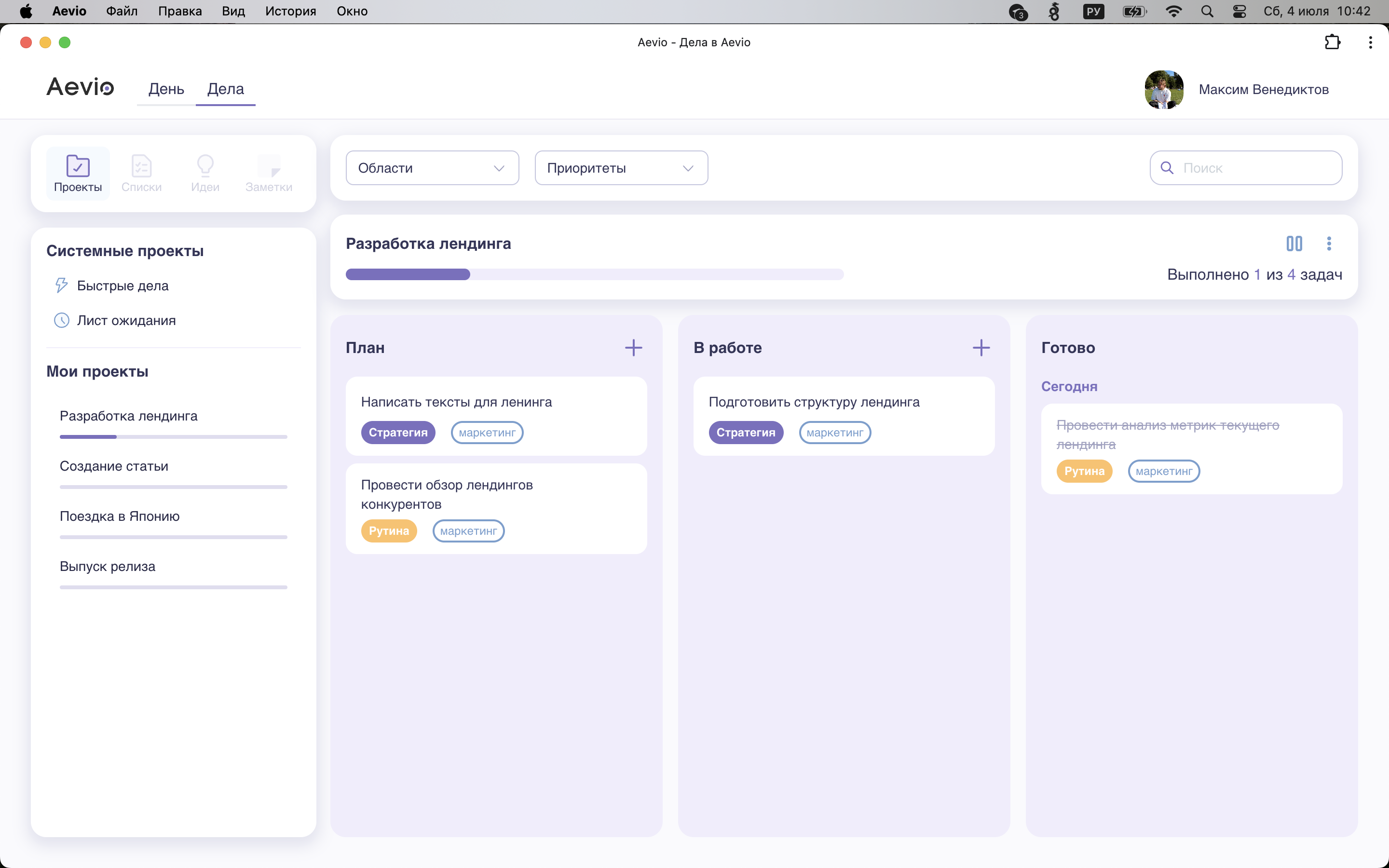The height and width of the screenshot is (868, 1389).
Task: Open the Окно menu
Action: coord(352,11)
